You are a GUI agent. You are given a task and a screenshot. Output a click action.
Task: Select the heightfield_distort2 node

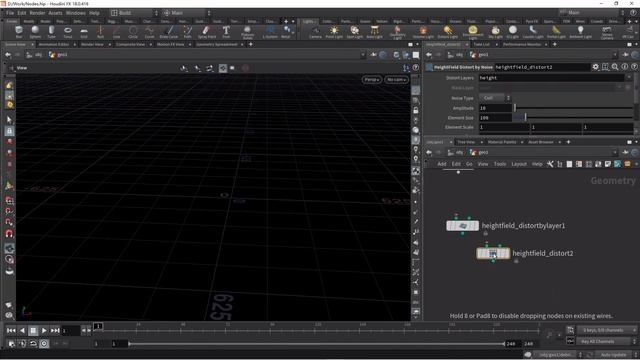tap(493, 253)
